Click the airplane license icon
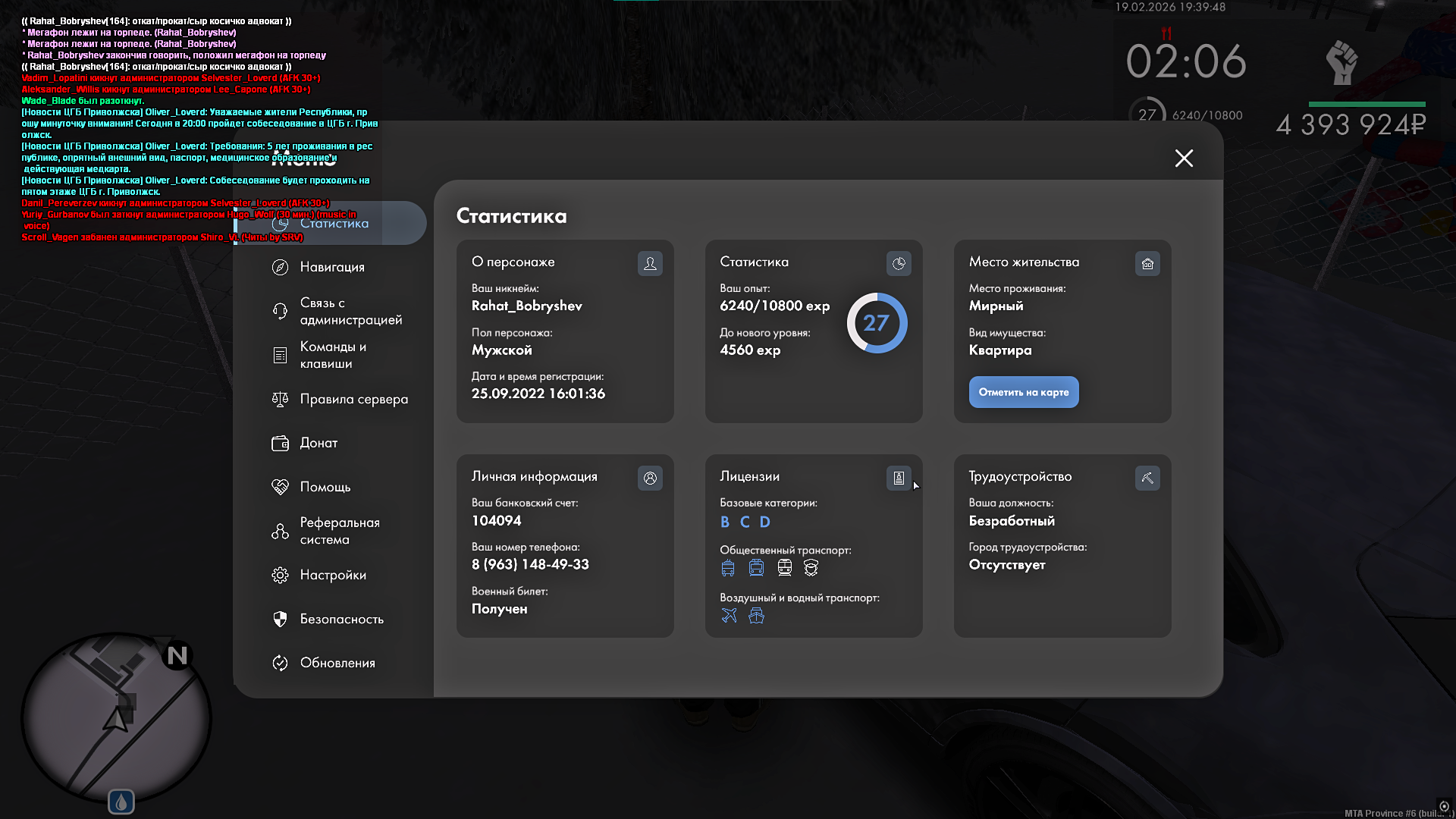The width and height of the screenshot is (1456, 819). pyautogui.click(x=729, y=615)
